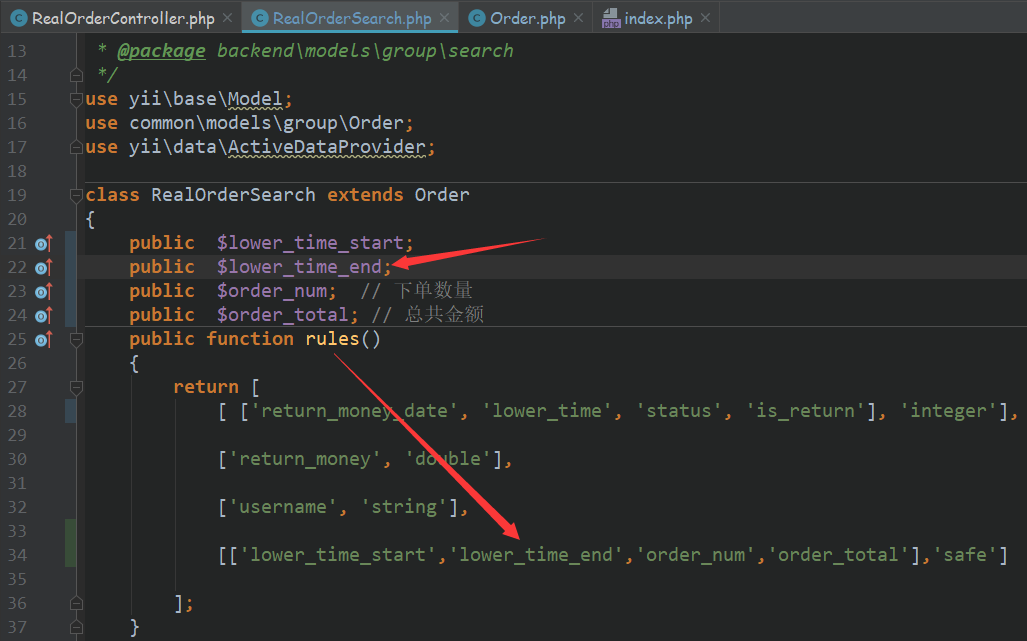The width and height of the screenshot is (1027, 641).
Task: Click ActiveDataProvider in the use statement
Action: [326, 147]
